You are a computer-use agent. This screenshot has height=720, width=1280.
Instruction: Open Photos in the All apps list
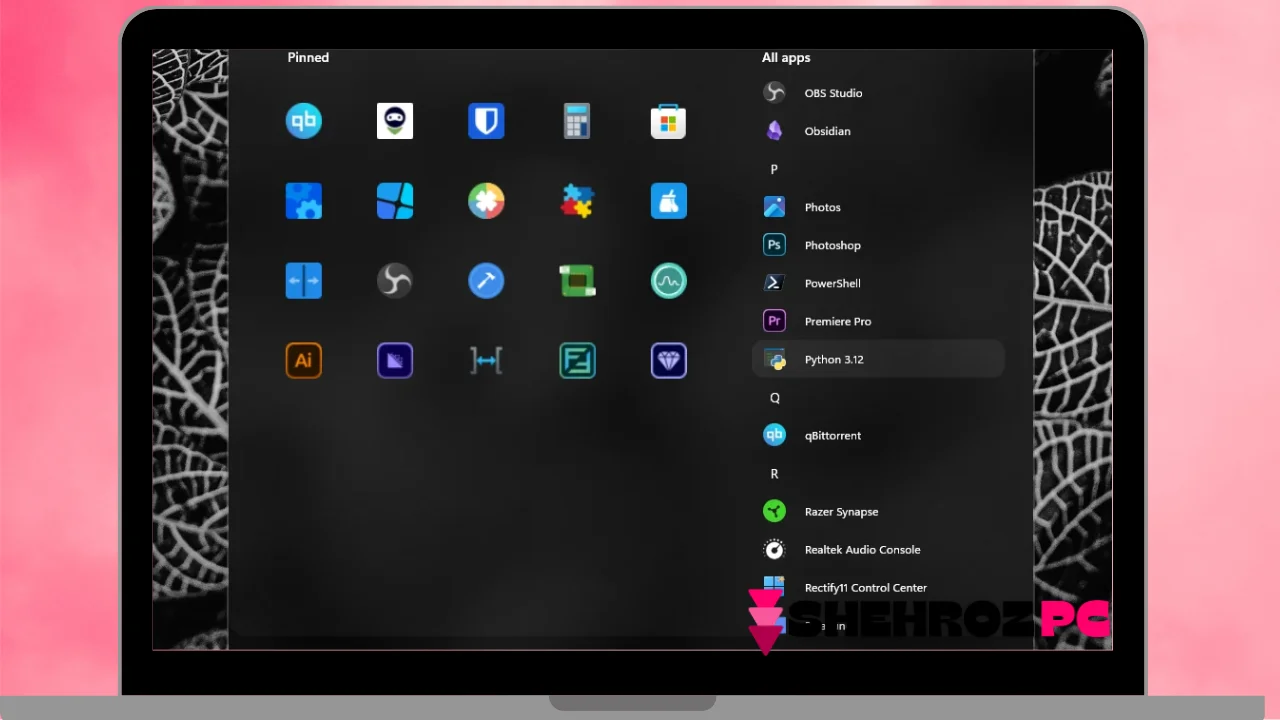coord(878,207)
